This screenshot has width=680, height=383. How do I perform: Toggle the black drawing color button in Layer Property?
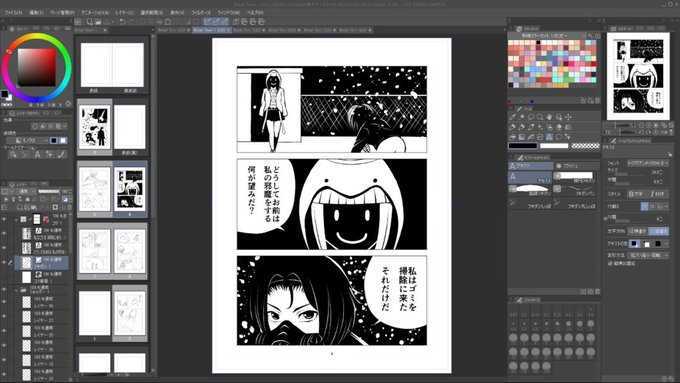[54, 140]
